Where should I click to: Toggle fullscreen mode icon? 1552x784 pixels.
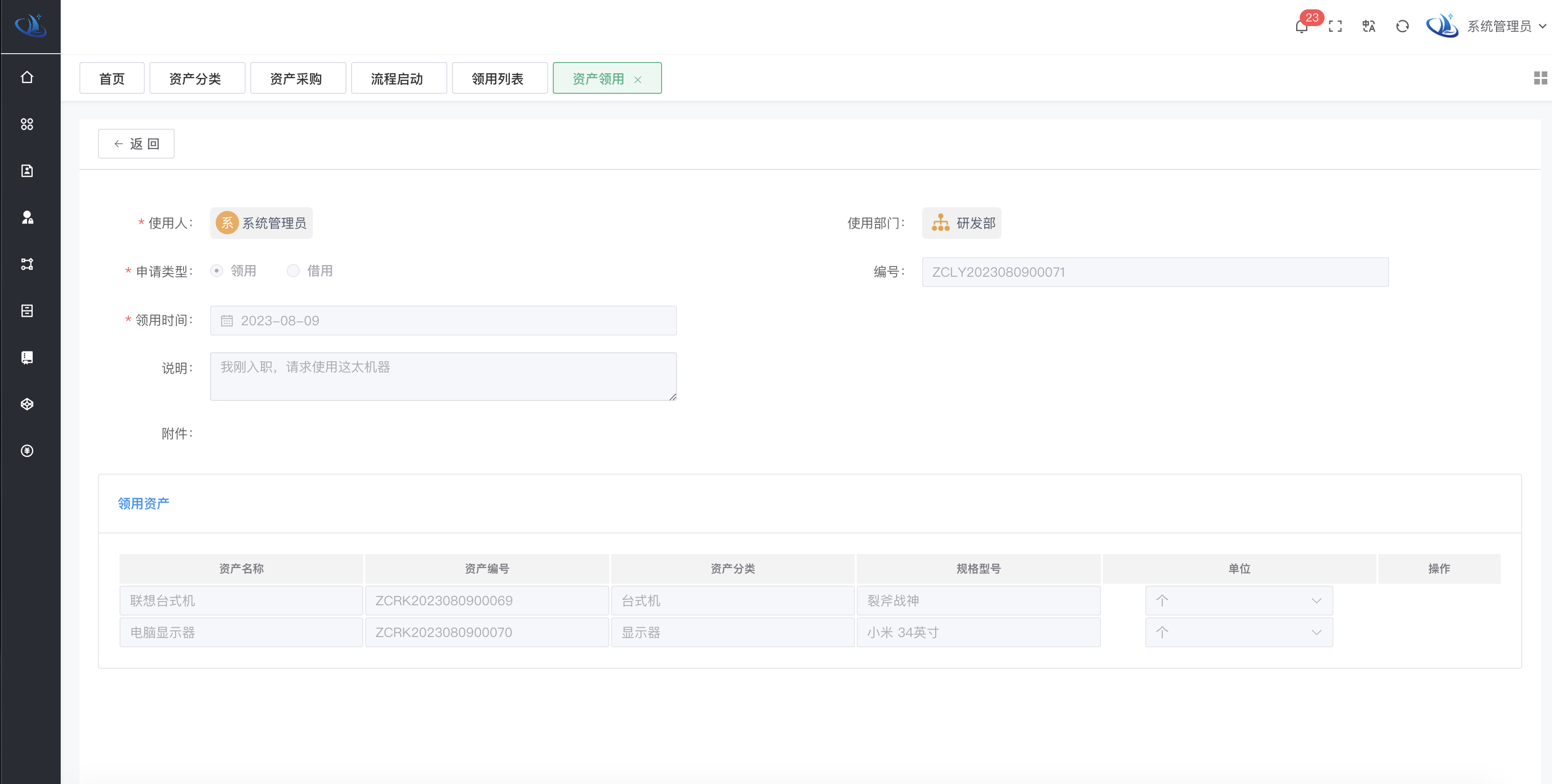1335,26
